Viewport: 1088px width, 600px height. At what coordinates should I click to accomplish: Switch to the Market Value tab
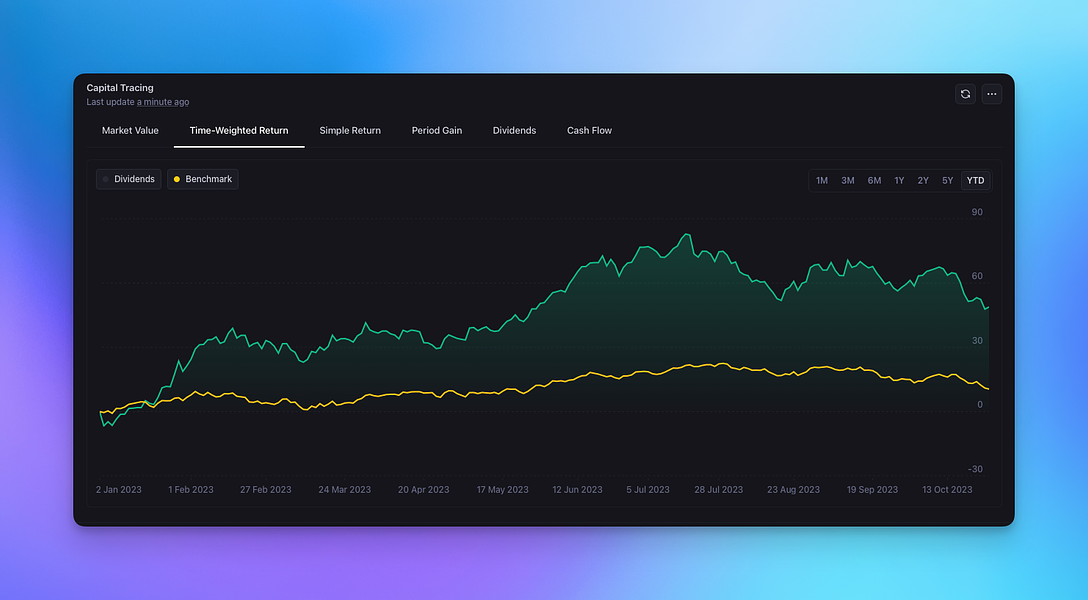point(130,130)
